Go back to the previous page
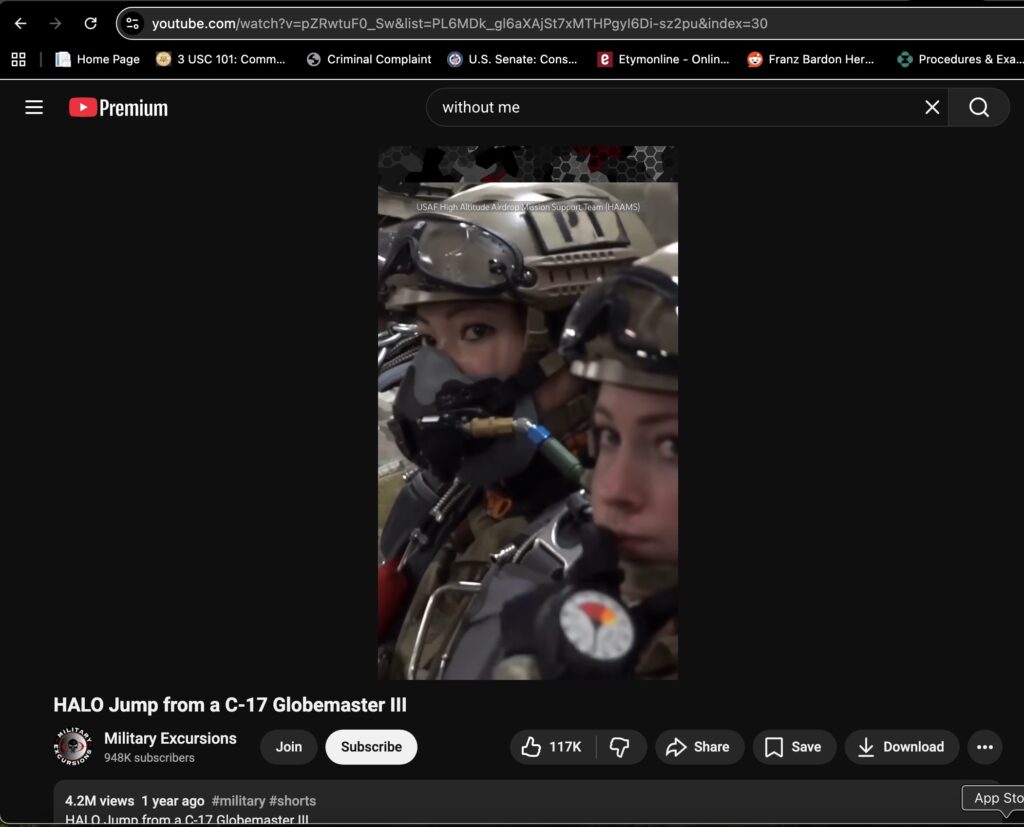Viewport: 1024px width, 827px height. [x=21, y=23]
